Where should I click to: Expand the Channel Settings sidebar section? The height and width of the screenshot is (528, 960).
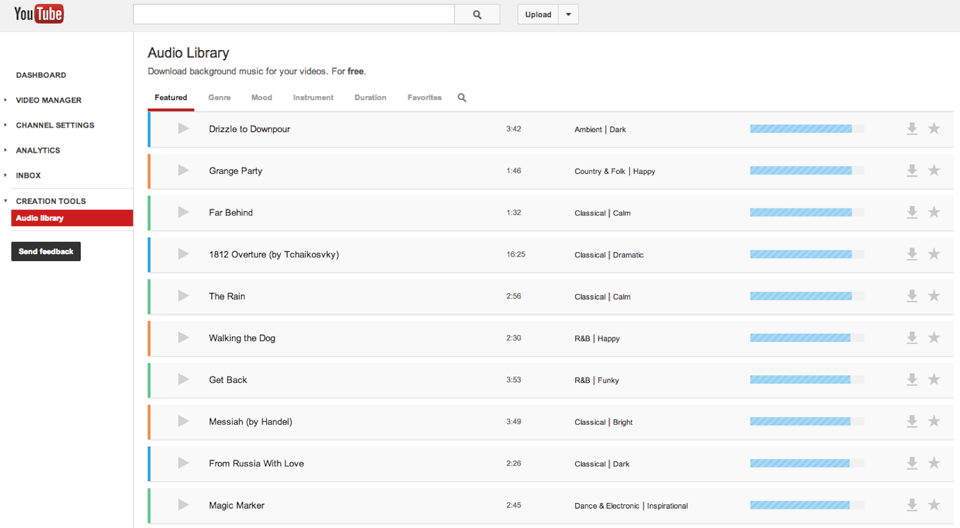(54, 125)
